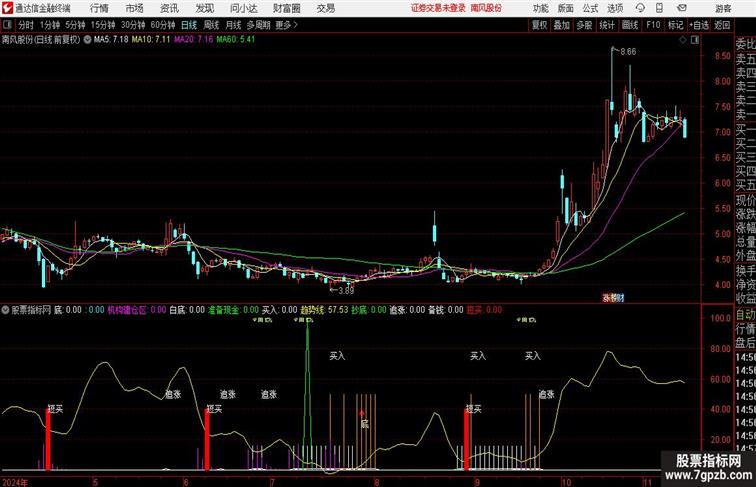This screenshot has width=756, height=487.
Task: Open the 财富圈 menu
Action: pos(286,8)
